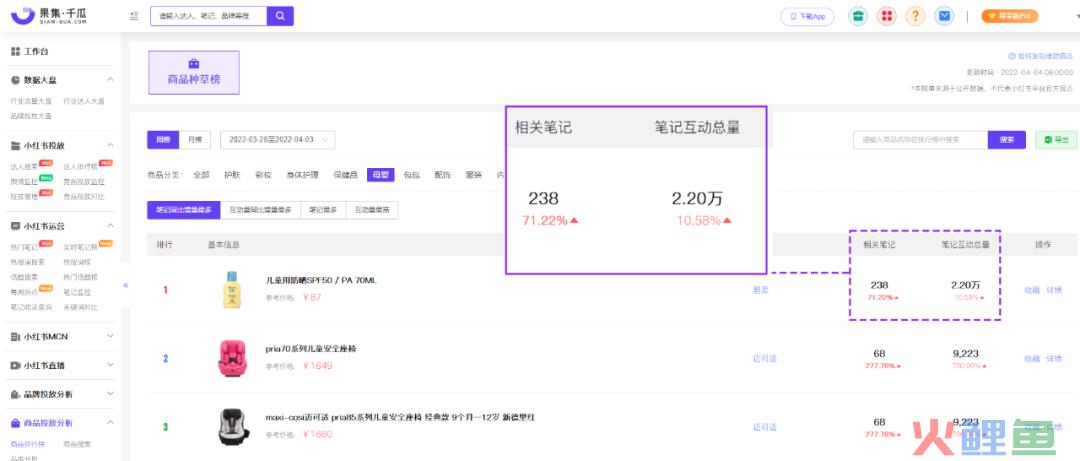
Task: Collapse the 小红书投放 section chevron
Action: (110, 145)
